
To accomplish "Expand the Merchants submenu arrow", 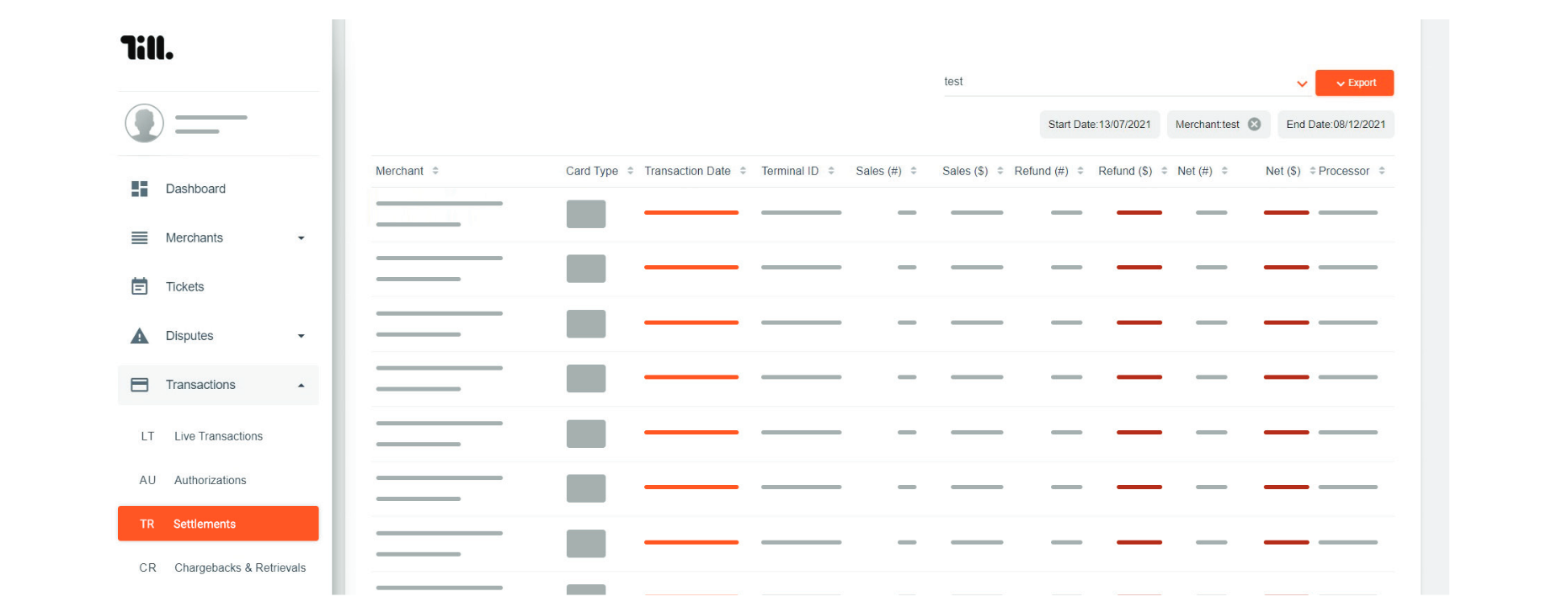I will coord(301,238).
